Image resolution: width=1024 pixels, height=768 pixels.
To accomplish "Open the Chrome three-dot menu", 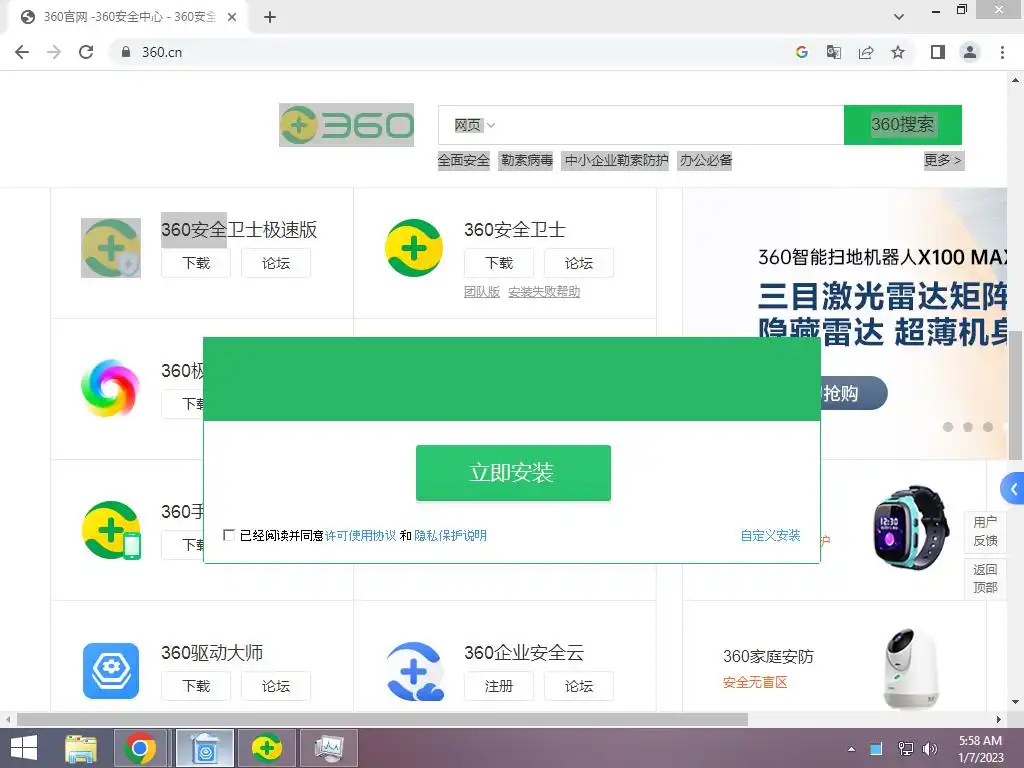I will click(1002, 52).
